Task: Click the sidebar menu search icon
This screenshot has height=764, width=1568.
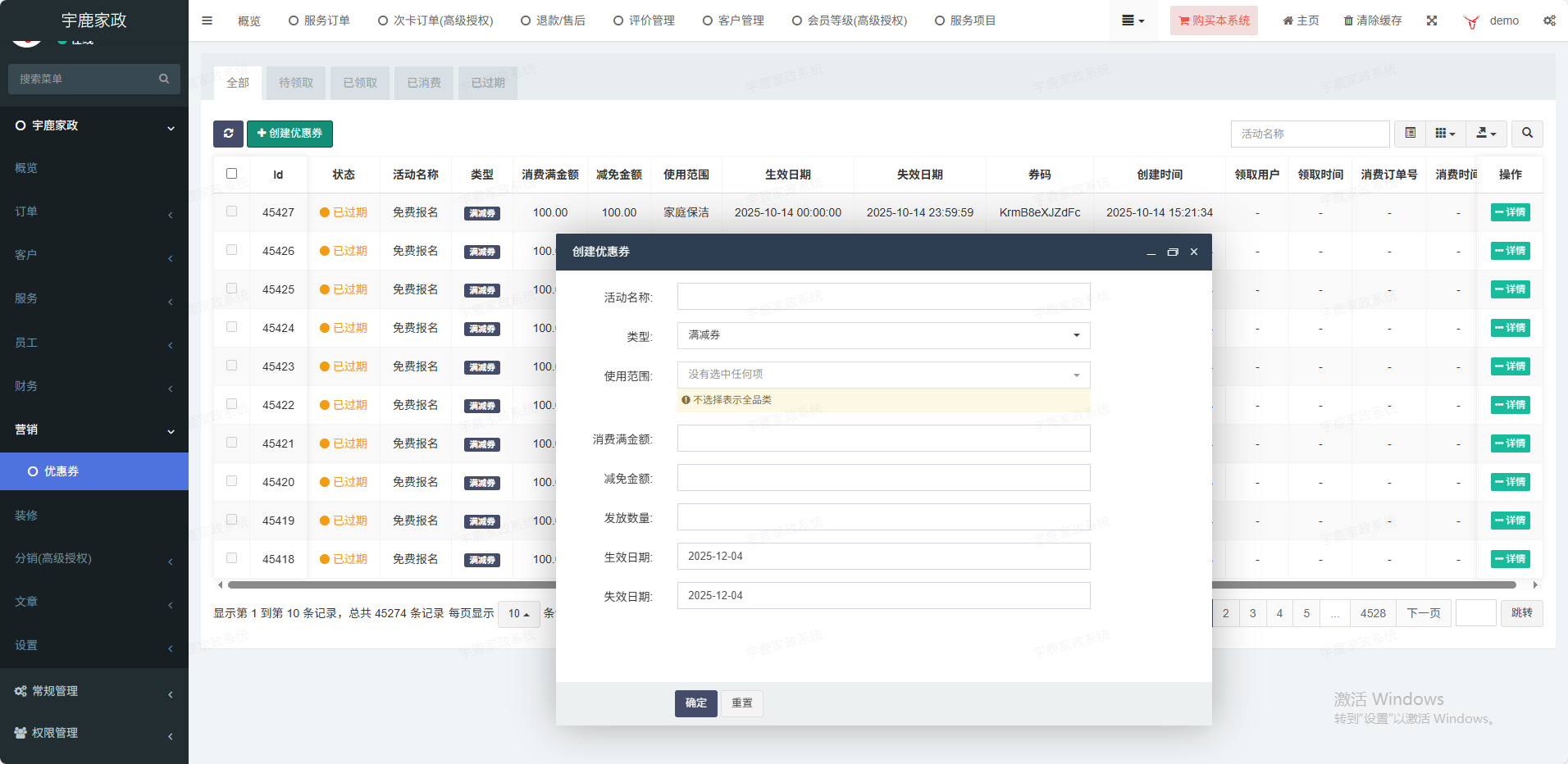Action: tap(164, 79)
